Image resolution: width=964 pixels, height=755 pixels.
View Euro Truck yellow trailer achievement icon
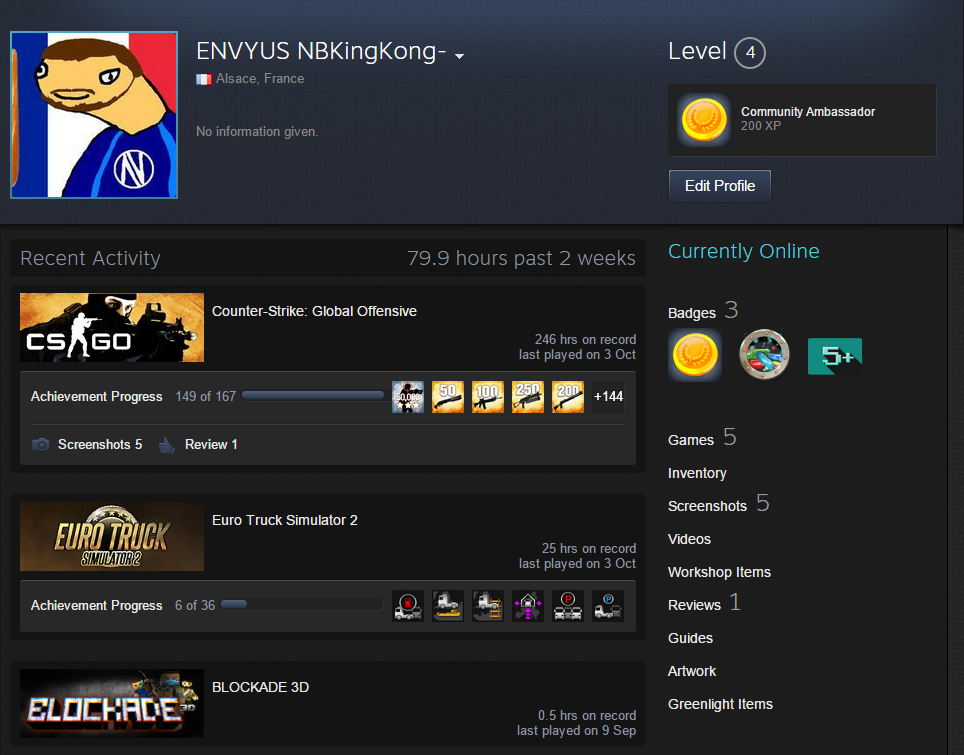coord(448,606)
